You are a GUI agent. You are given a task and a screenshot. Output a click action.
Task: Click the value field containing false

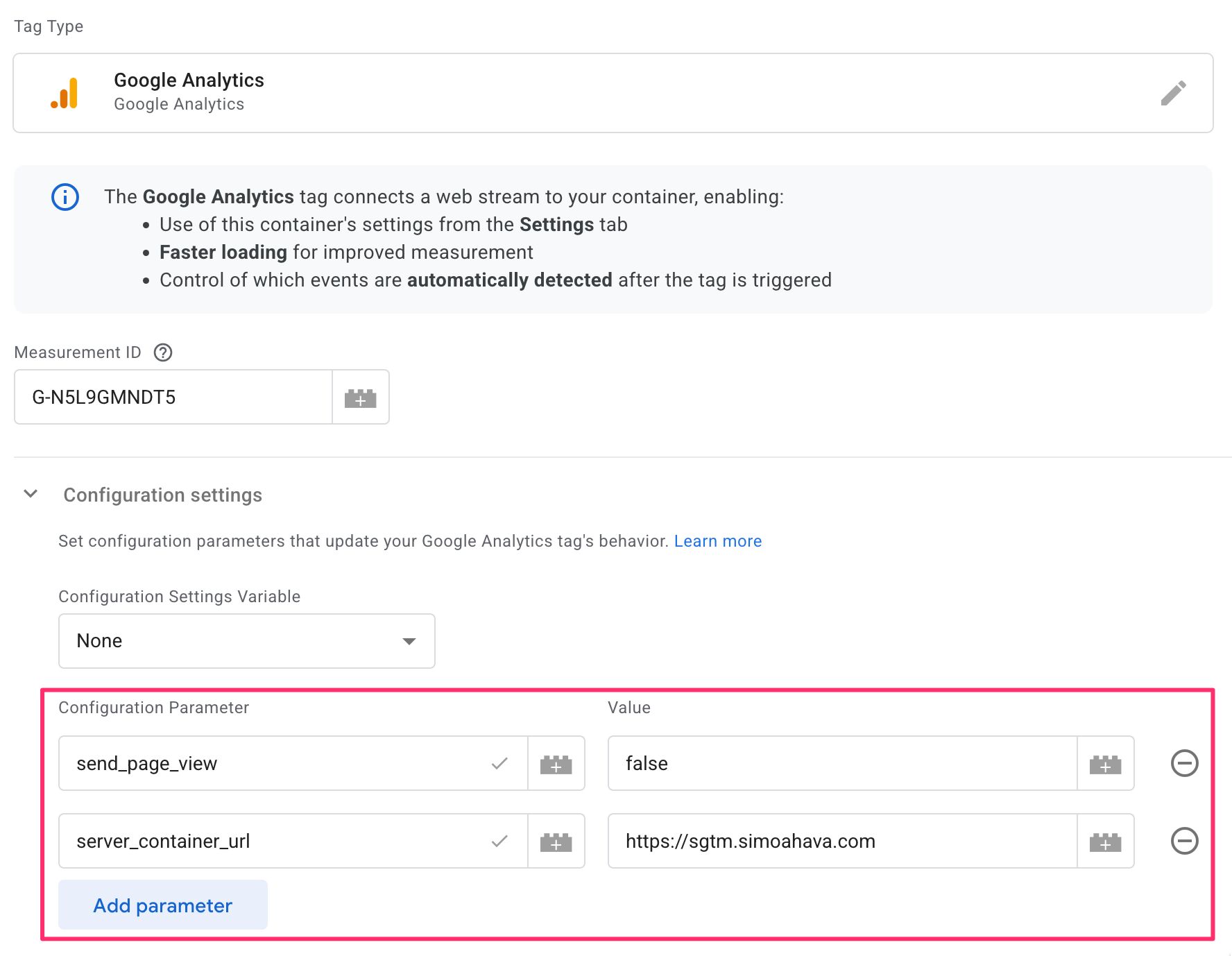click(x=843, y=764)
